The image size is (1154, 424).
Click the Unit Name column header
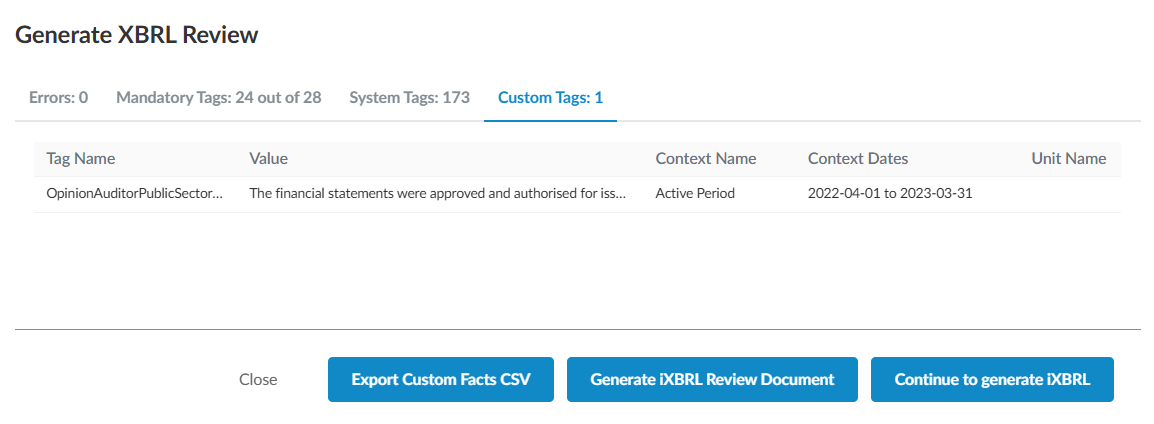coord(1068,159)
